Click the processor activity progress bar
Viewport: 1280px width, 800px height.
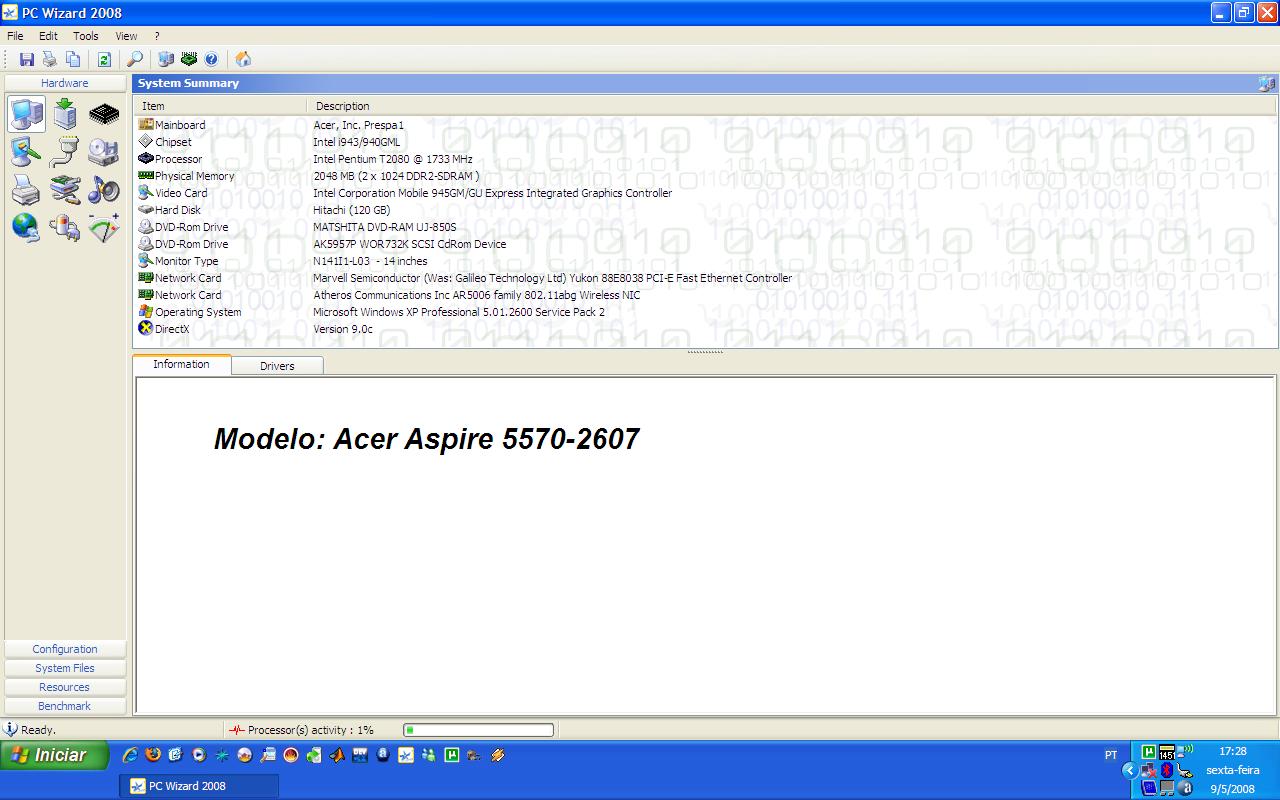[478, 730]
